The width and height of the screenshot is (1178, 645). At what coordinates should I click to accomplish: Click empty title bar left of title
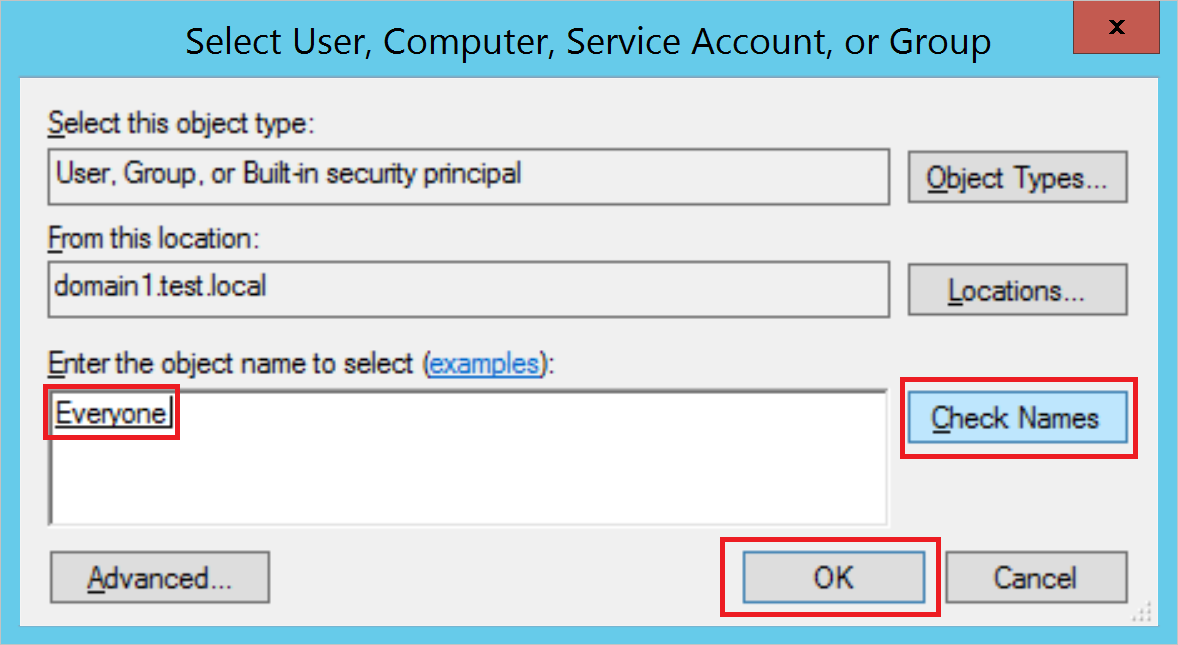[90, 42]
